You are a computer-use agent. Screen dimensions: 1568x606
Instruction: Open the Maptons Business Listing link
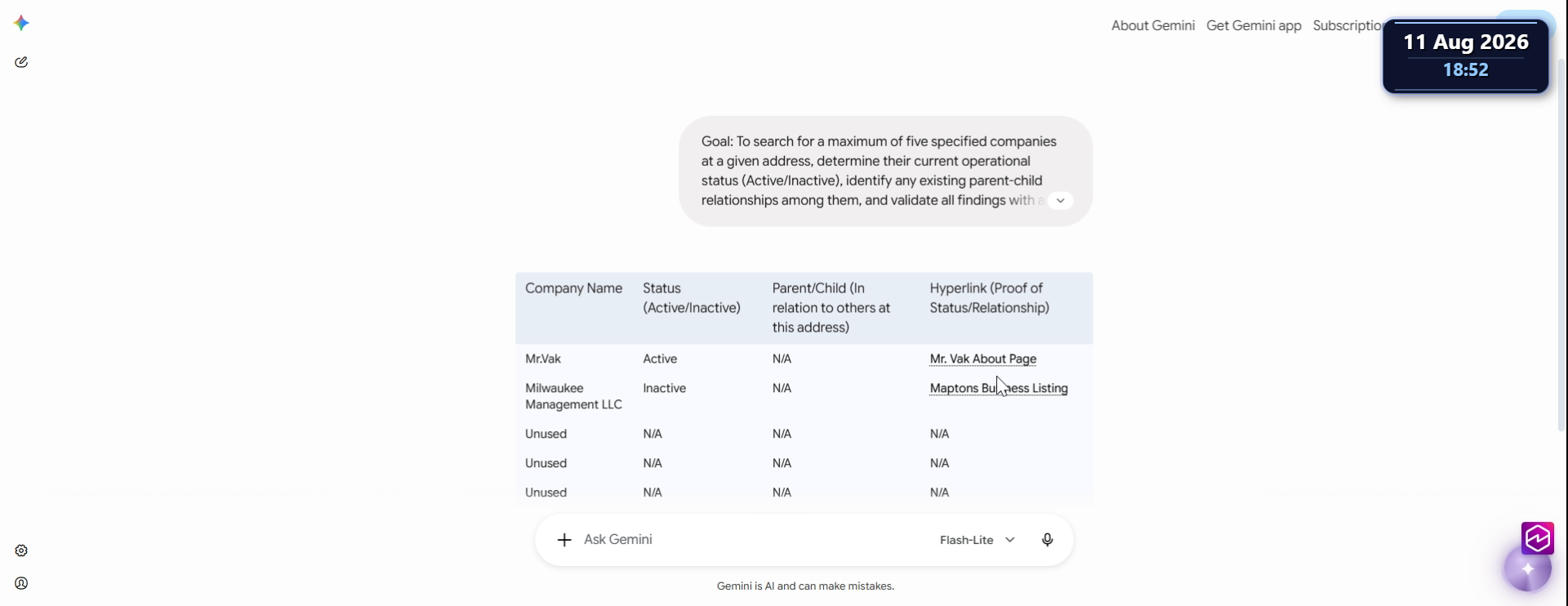999,388
